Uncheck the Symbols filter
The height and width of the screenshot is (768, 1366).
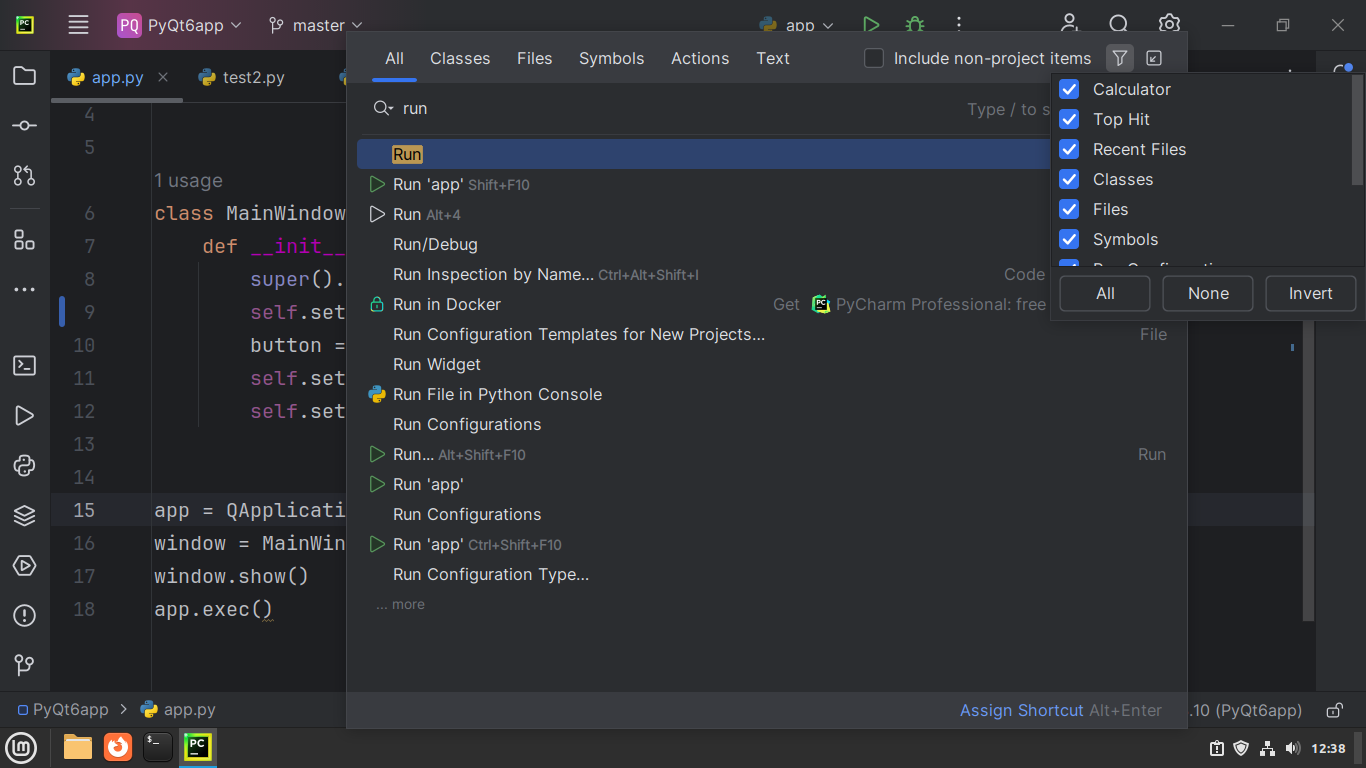coord(1069,239)
